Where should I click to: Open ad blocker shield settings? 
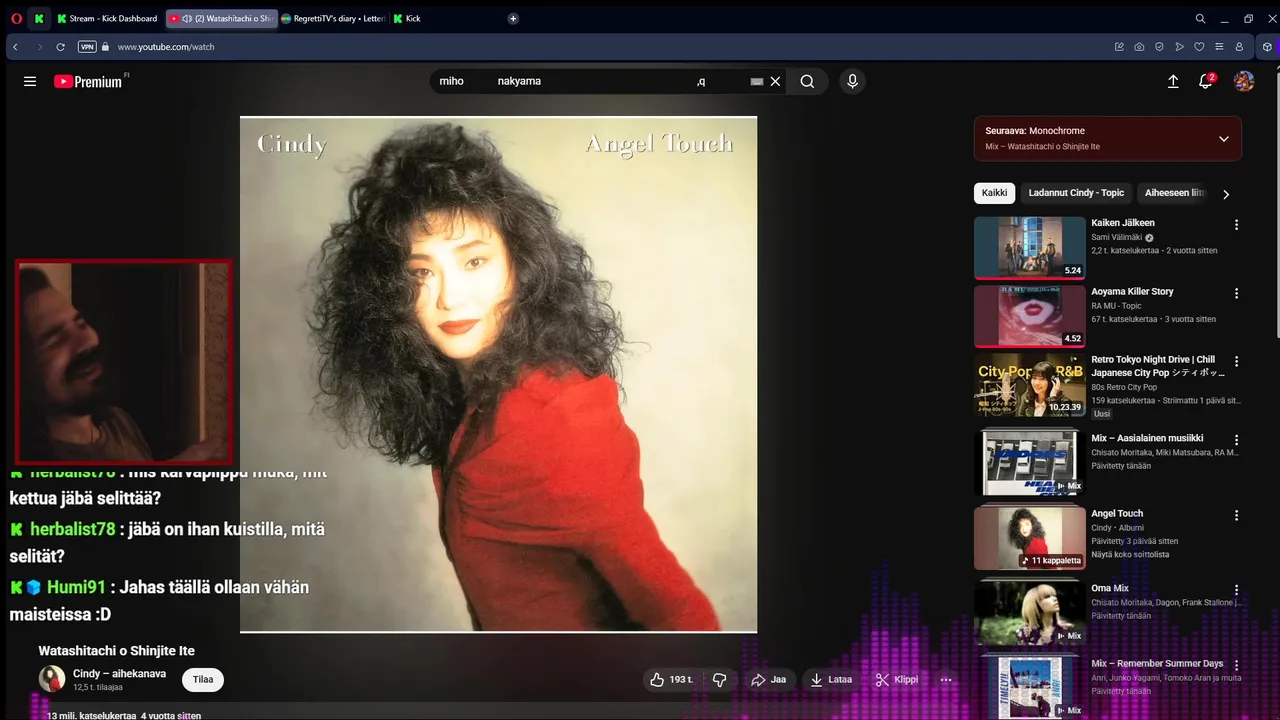coord(1159,47)
